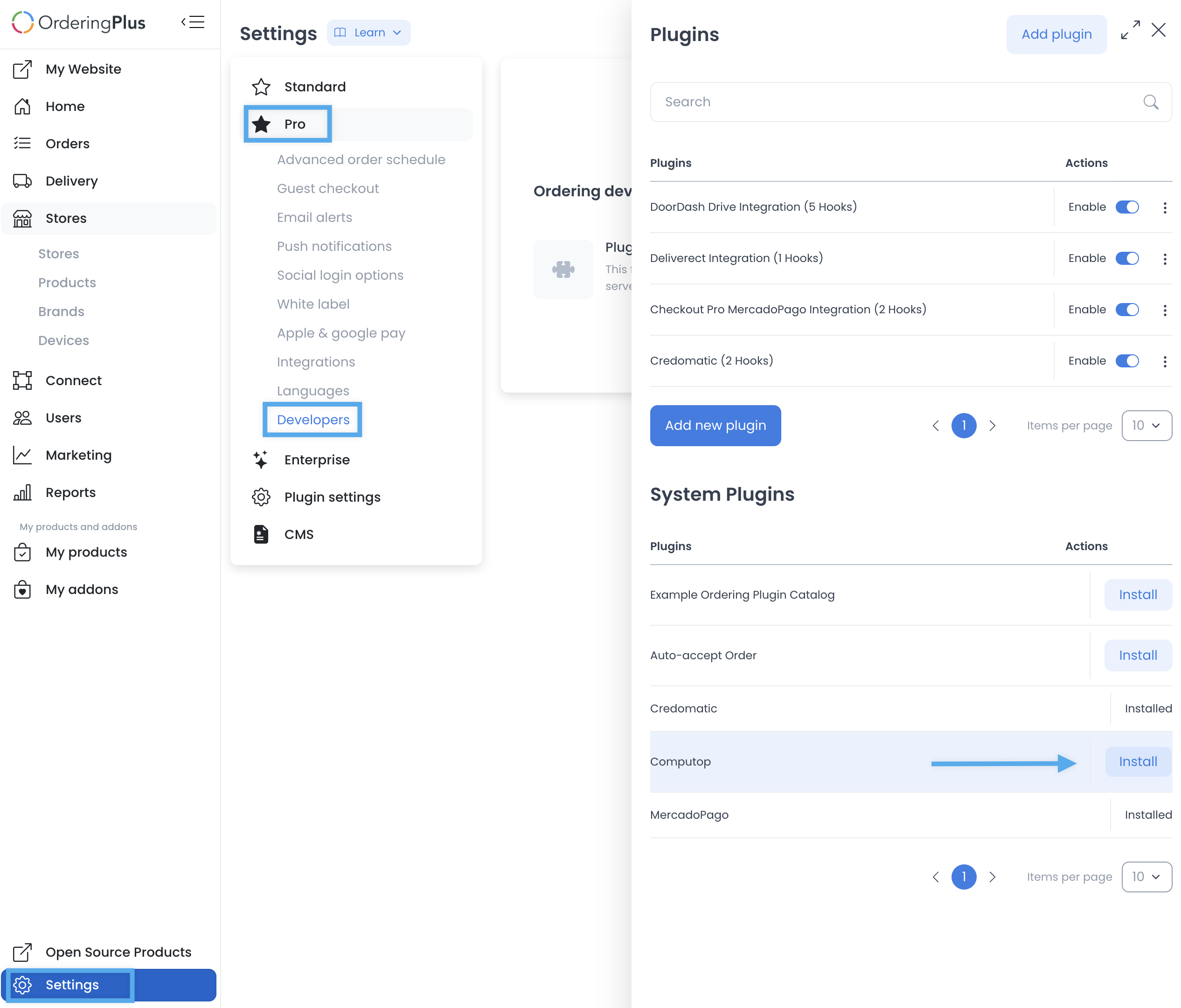Install the Computop plugin
The width and height of the screenshot is (1181, 1008).
(1138, 762)
